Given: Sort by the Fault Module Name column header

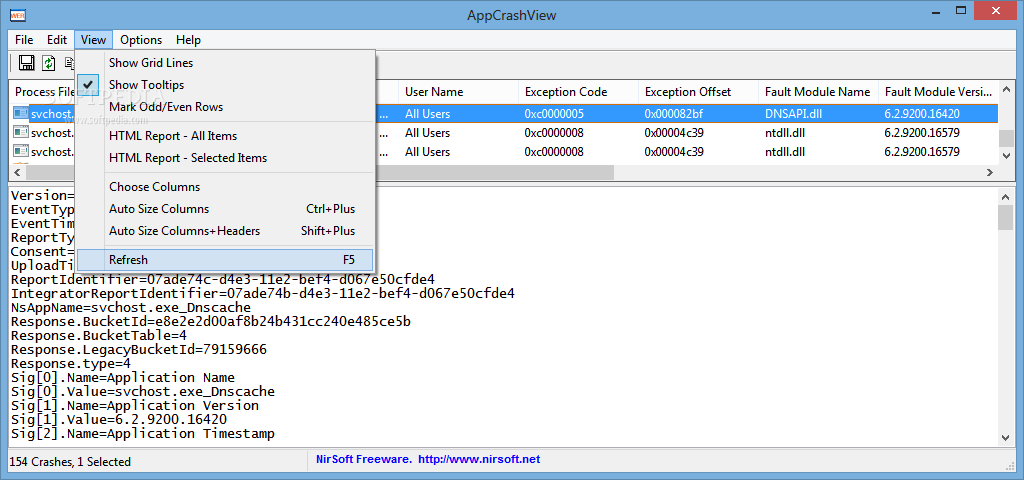Looking at the screenshot, I should point(818,92).
